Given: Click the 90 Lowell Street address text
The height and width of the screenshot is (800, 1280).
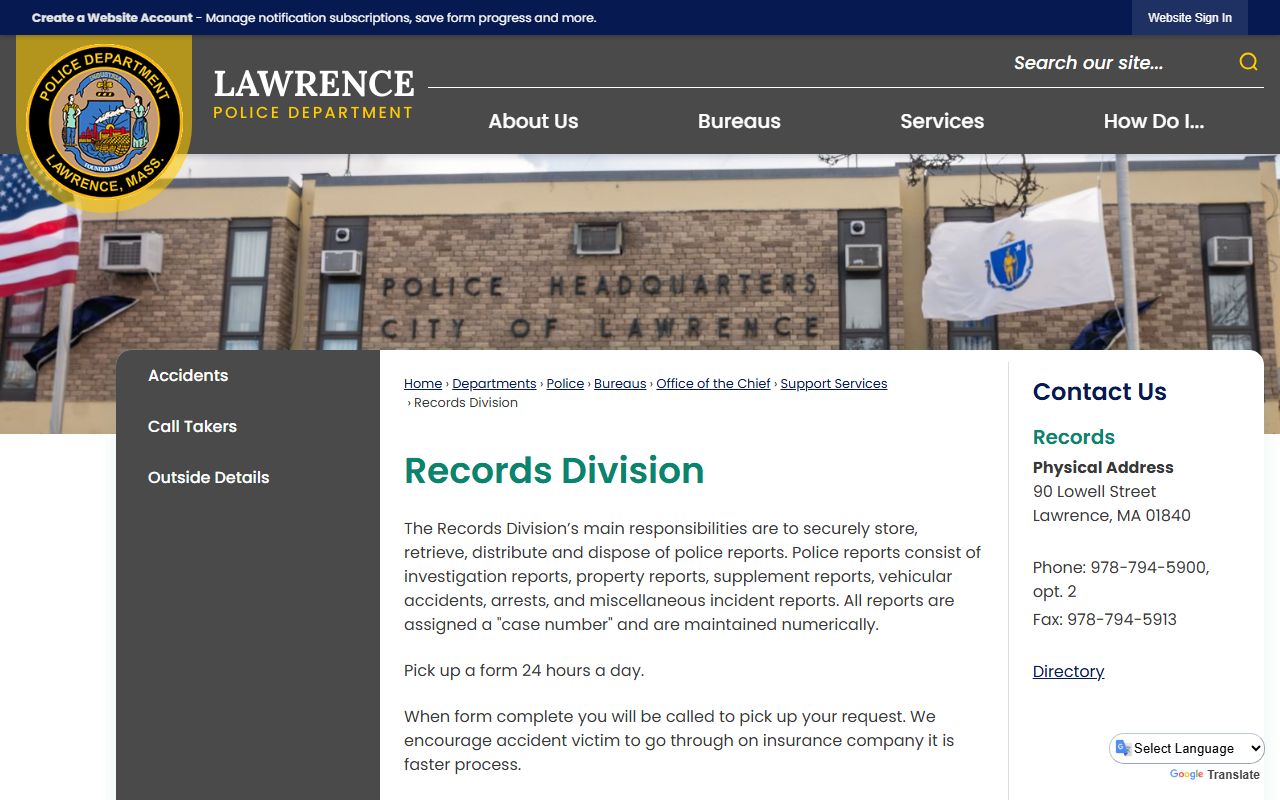Looking at the screenshot, I should [x=1094, y=491].
